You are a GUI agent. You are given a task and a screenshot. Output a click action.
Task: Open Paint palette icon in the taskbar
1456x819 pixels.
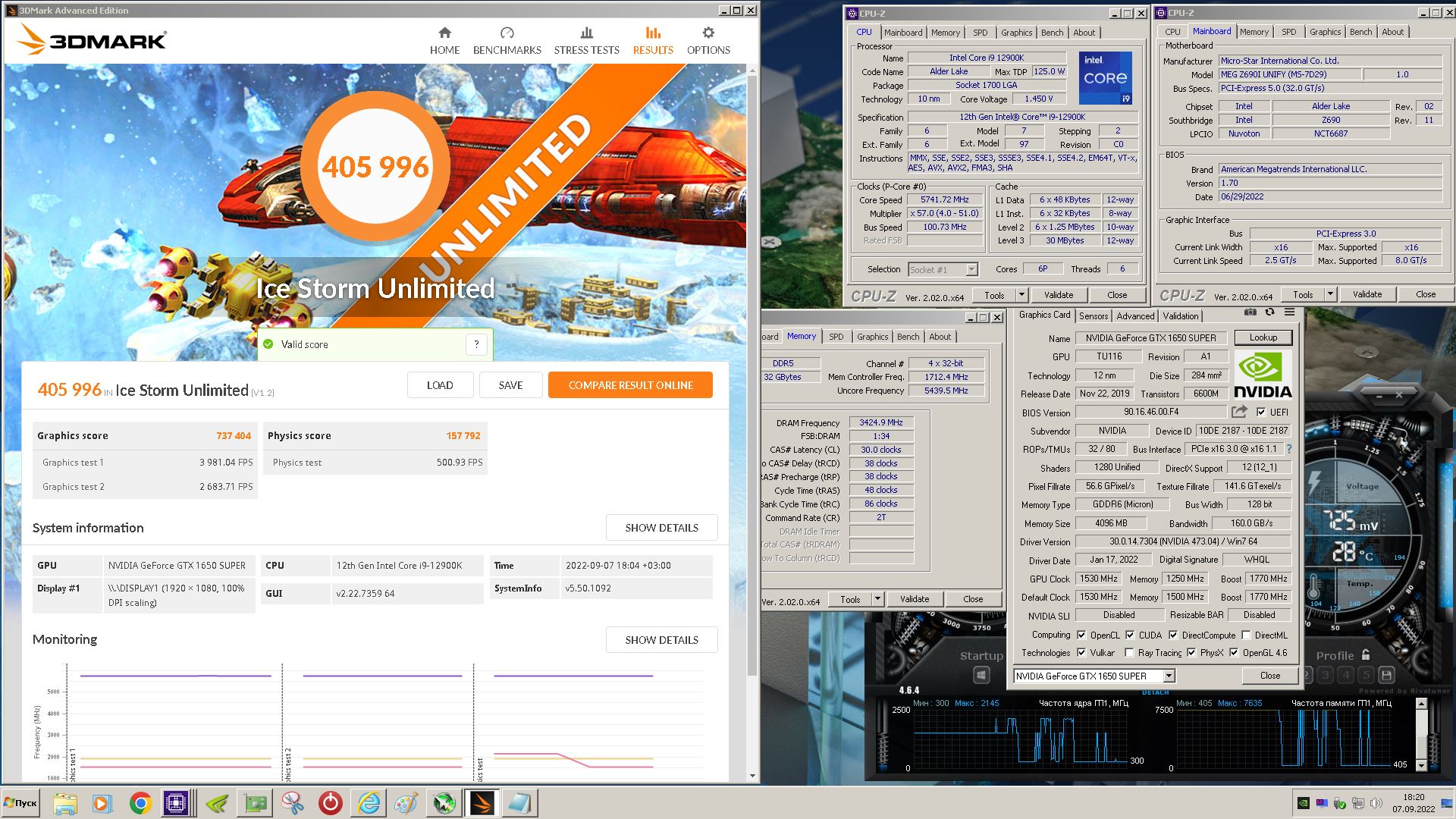point(406,803)
